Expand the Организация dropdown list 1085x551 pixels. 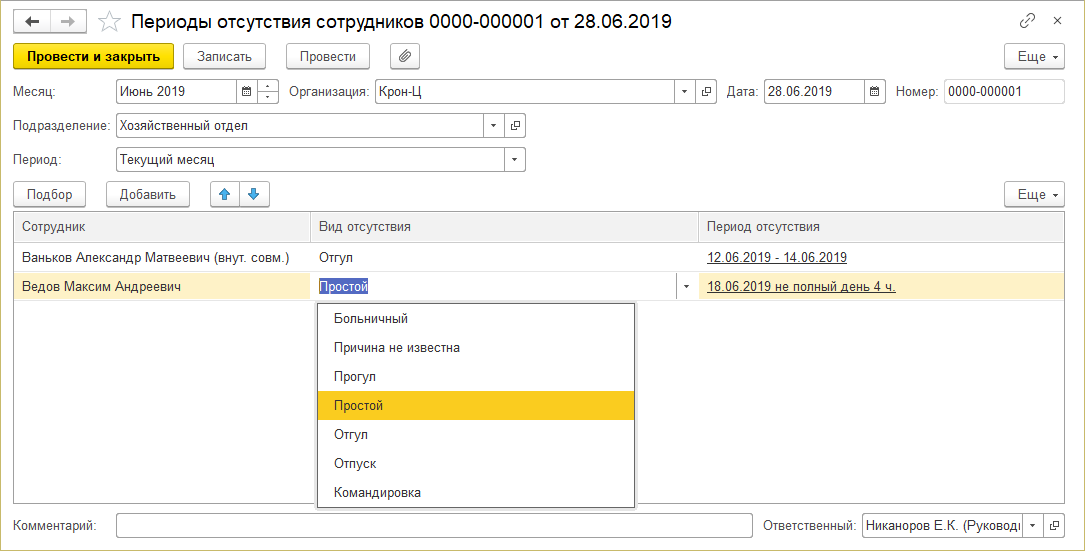point(685,92)
